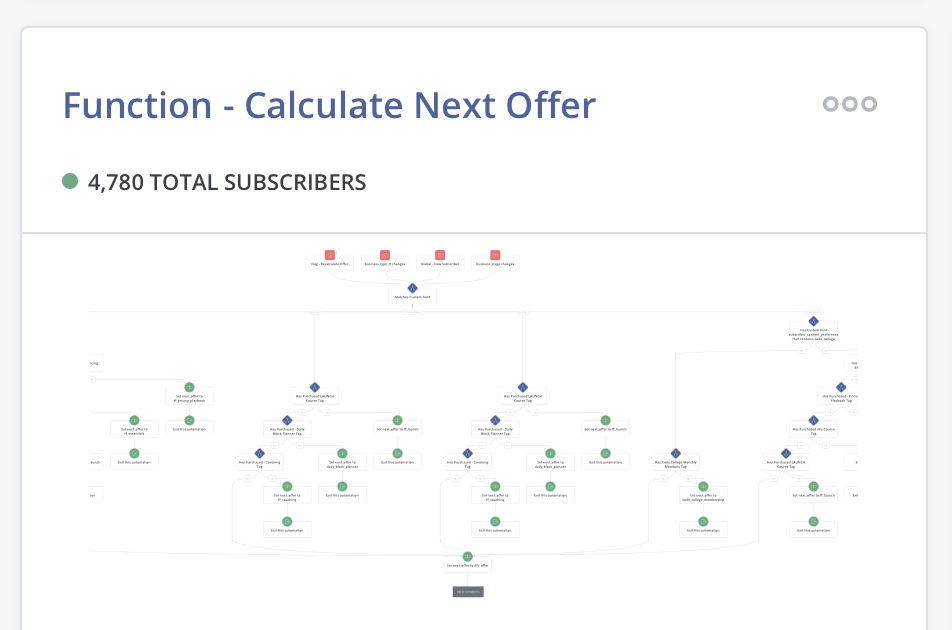The width and height of the screenshot is (952, 630).
Task: Click the "Function - Calculate Next Offer" title to rename
Action: pos(328,105)
